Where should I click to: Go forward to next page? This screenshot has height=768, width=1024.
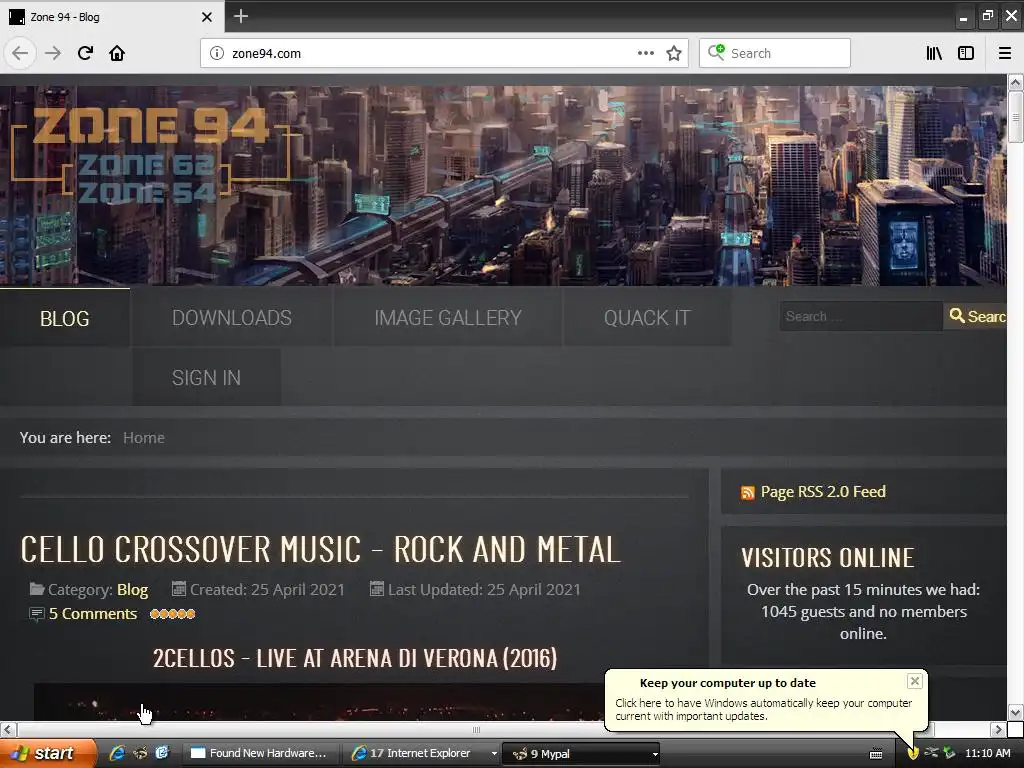click(53, 53)
